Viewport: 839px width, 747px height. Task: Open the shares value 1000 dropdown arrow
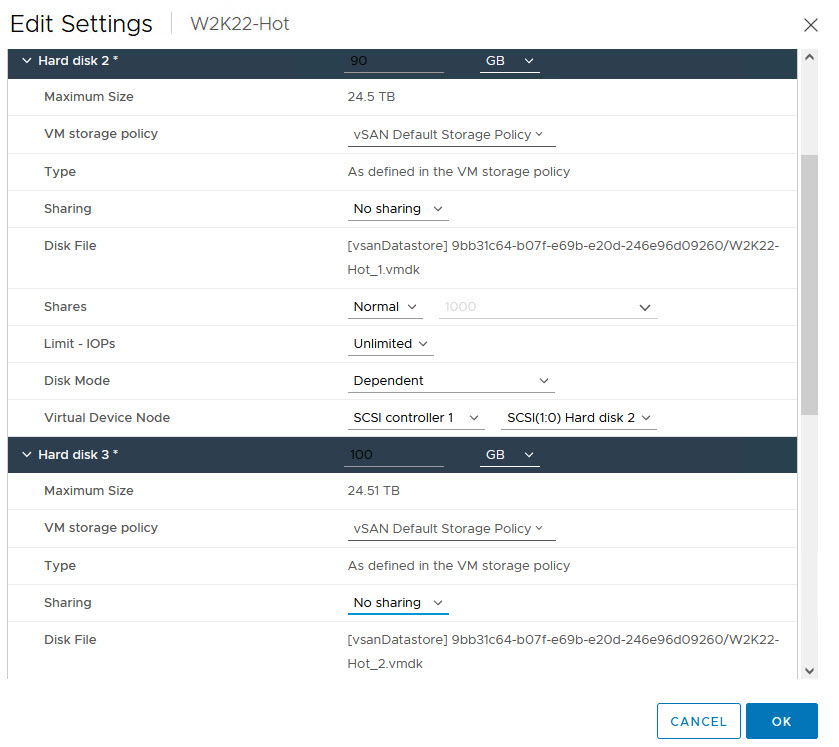coord(645,308)
